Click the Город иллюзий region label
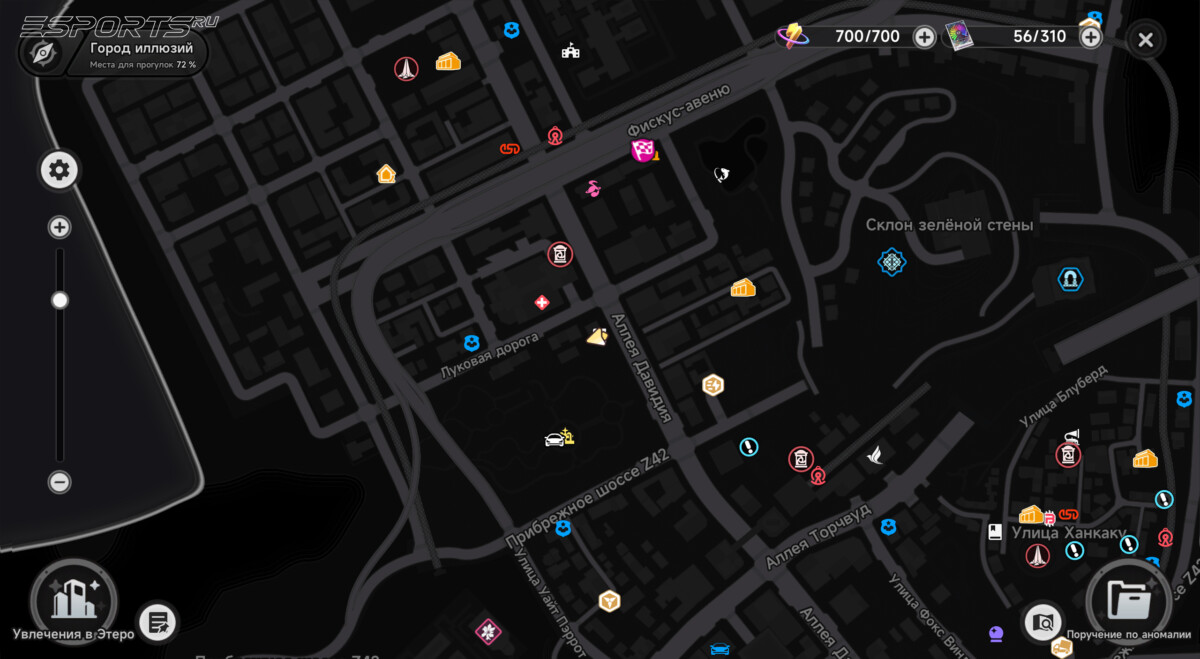This screenshot has height=659, width=1200. (x=141, y=47)
